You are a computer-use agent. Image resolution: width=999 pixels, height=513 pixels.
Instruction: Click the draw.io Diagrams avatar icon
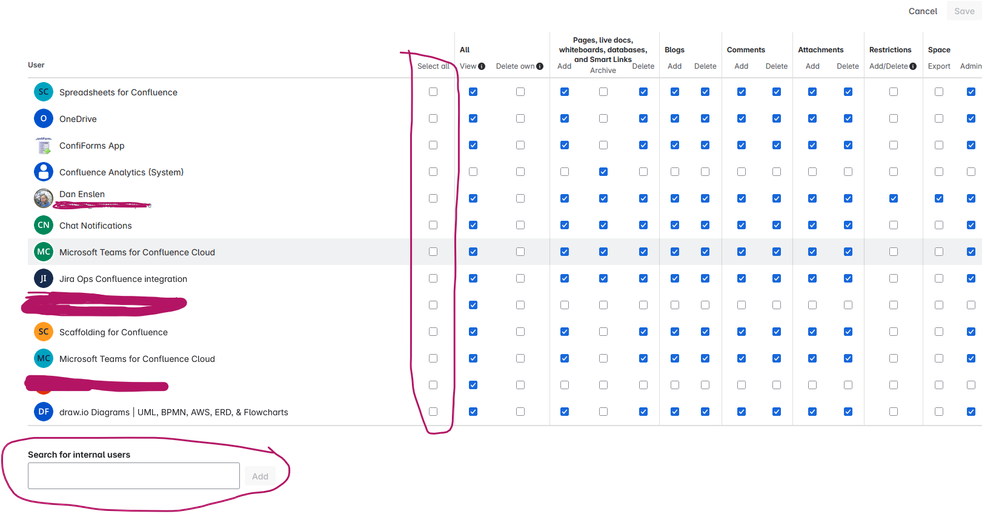coord(43,412)
